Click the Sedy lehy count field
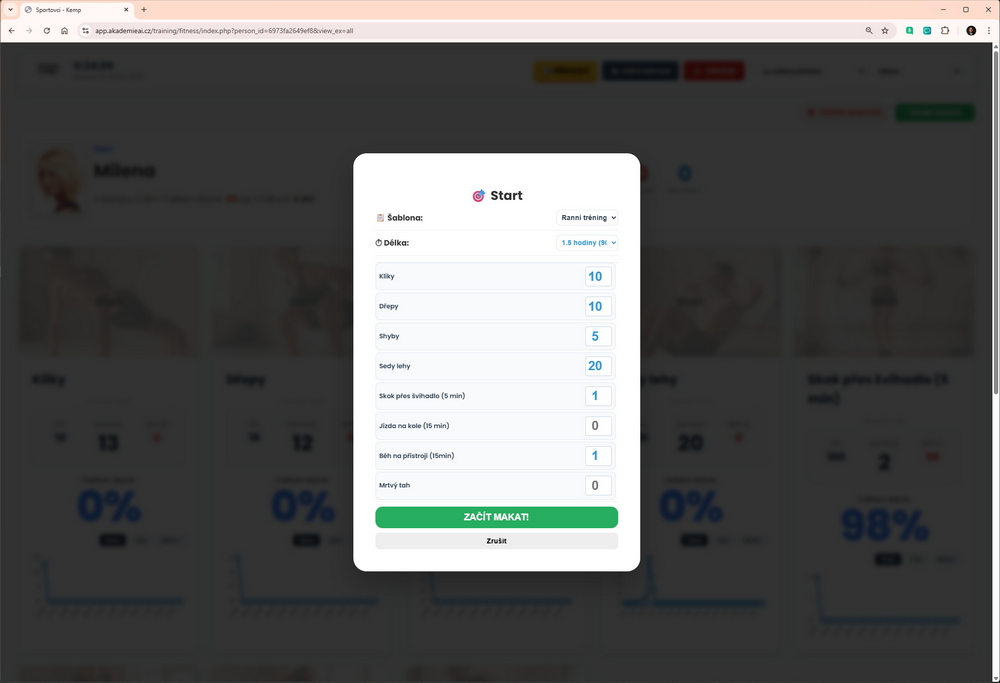 click(x=598, y=366)
